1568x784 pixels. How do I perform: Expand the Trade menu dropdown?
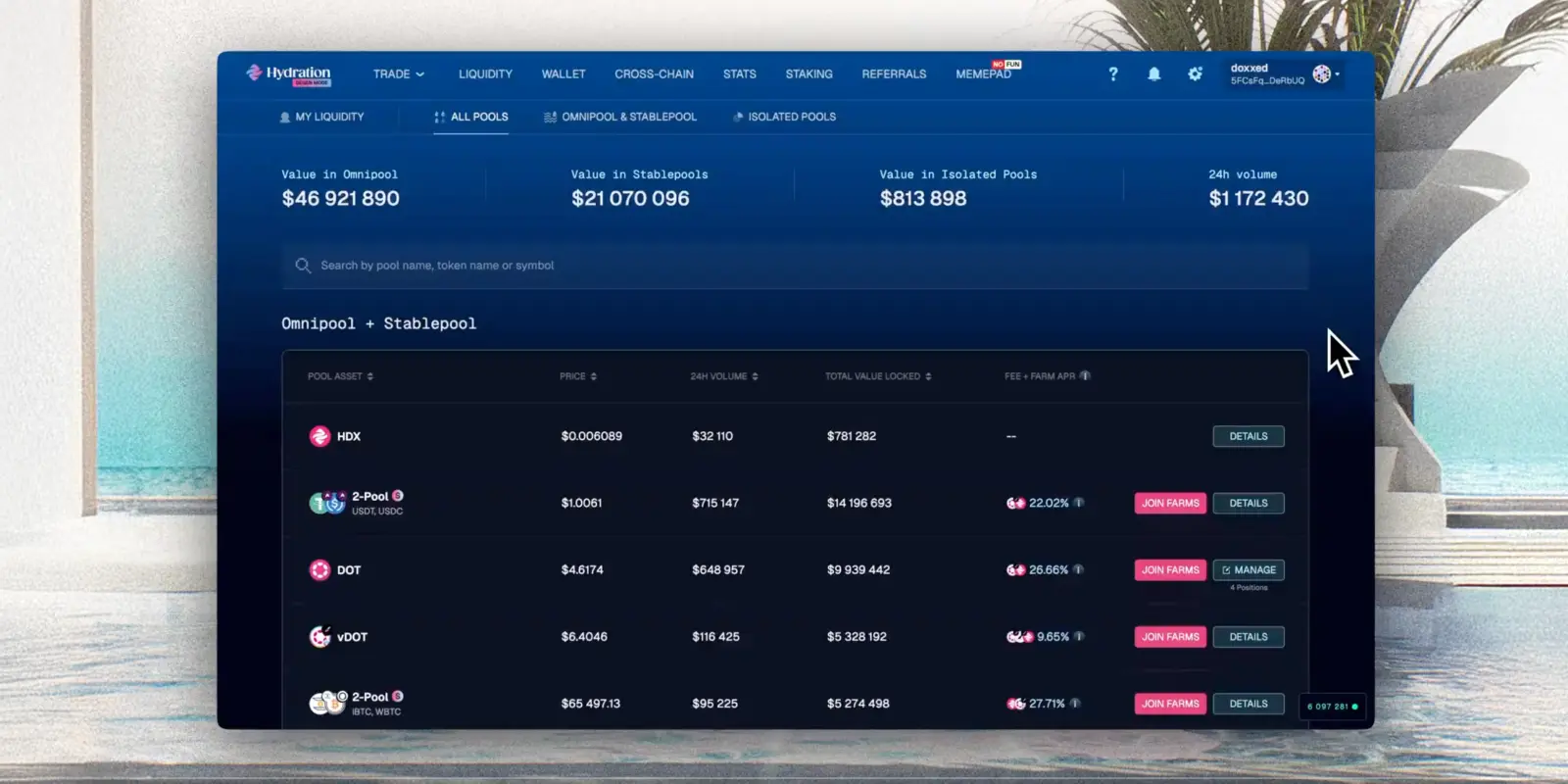pos(399,73)
